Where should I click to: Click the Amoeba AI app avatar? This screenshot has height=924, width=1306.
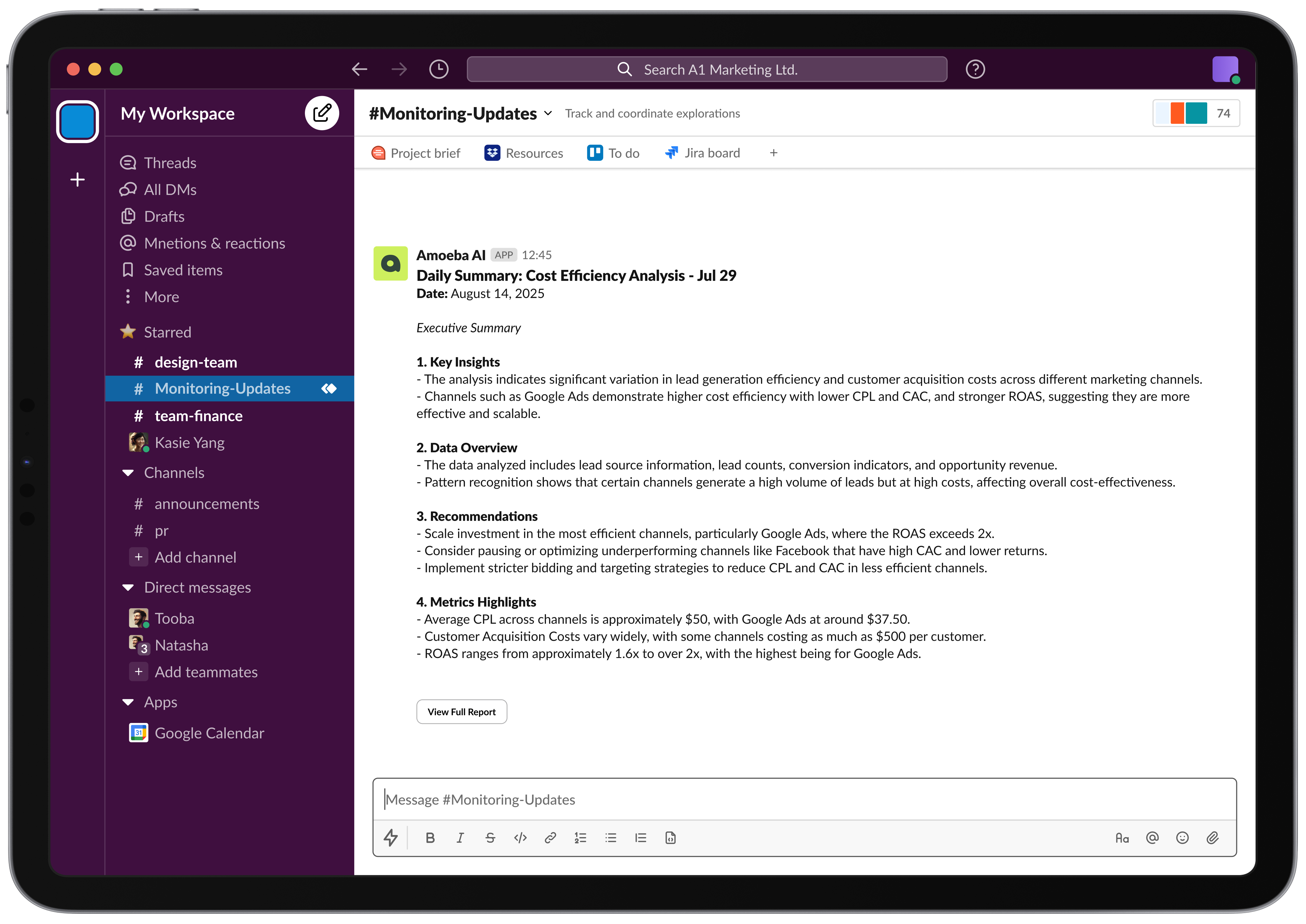[x=390, y=263]
